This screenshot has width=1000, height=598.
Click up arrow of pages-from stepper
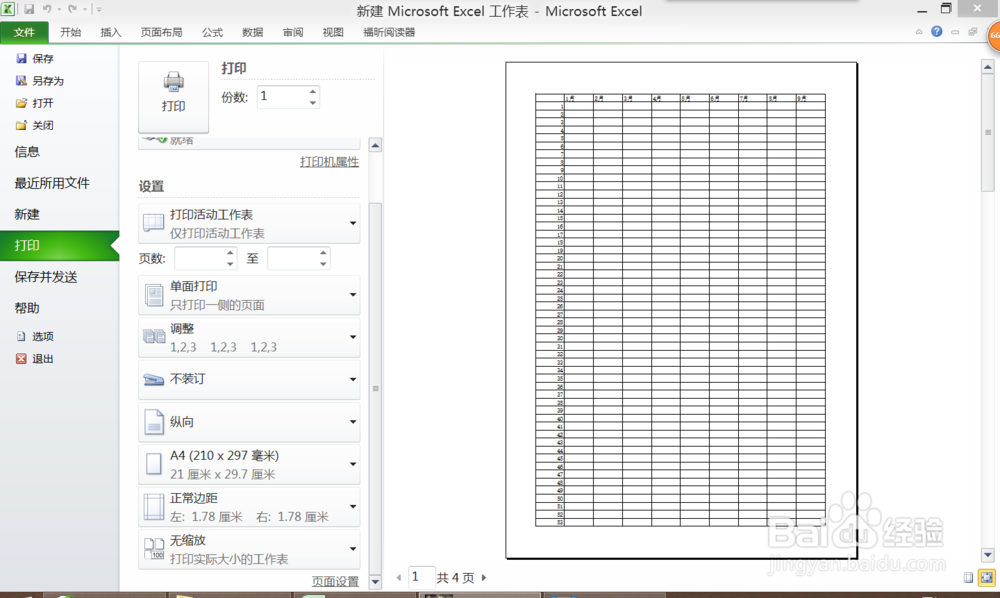230,253
